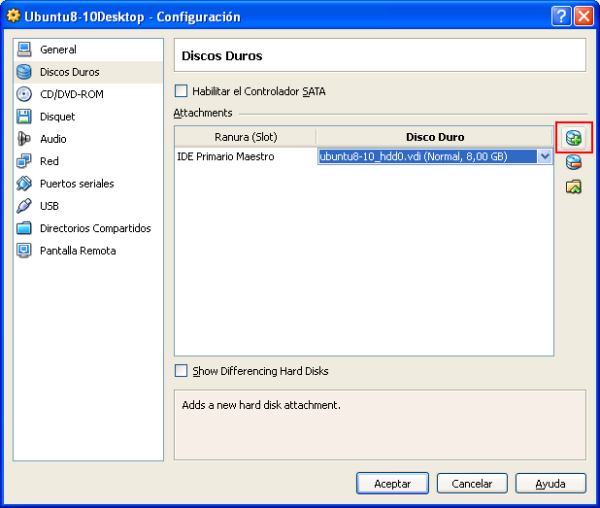Viewport: 600px width, 508px height.
Task: Expand the ubuntu8-10_hdd0.vdi disk dropdown
Action: coord(545,156)
